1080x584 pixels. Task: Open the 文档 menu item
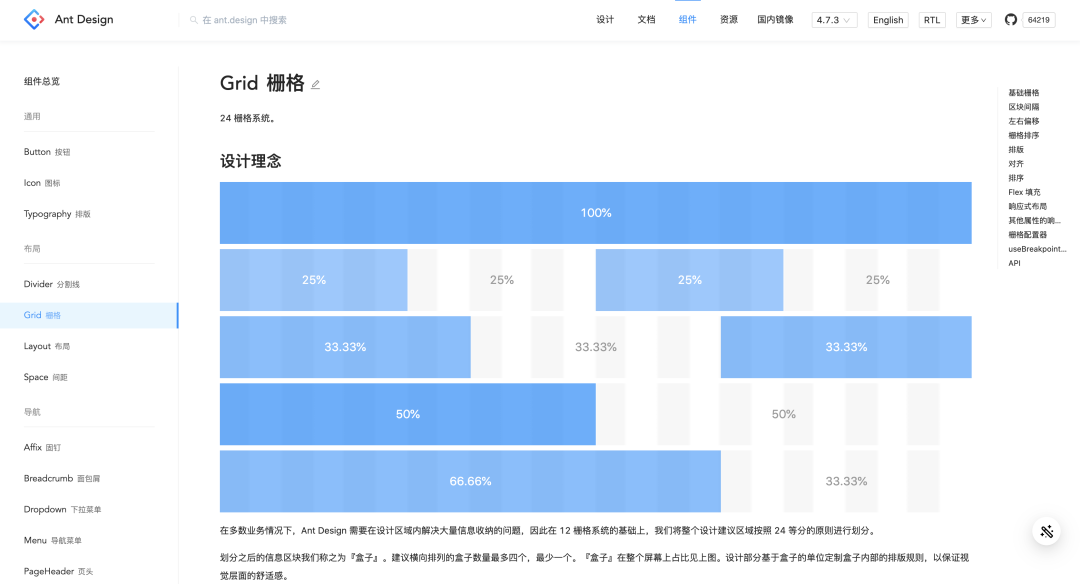click(x=646, y=20)
